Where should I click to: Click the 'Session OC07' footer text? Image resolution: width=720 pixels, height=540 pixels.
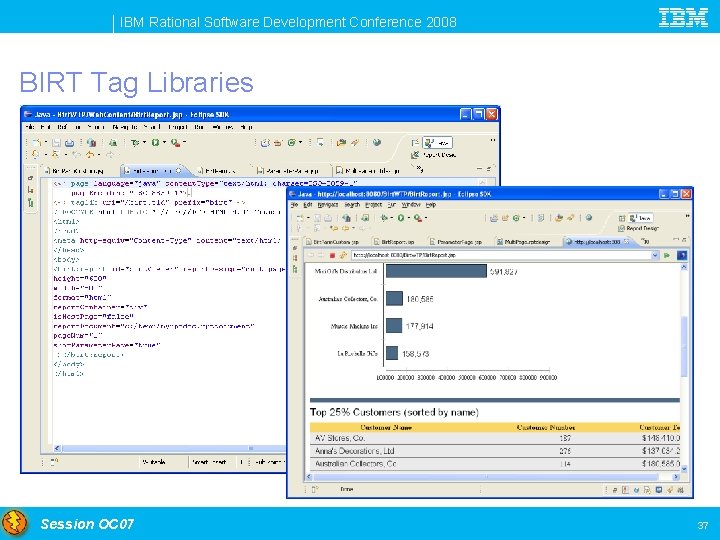87,523
